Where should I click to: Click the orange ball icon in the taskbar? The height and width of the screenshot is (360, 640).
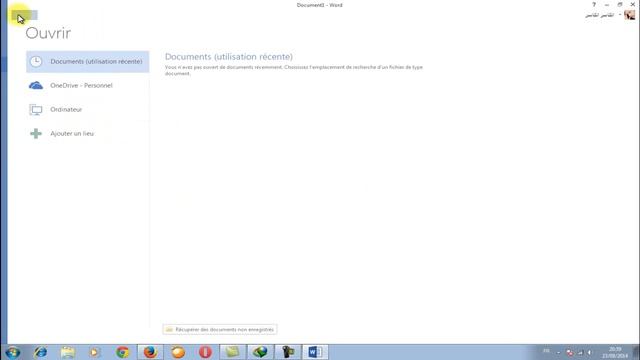point(178,352)
